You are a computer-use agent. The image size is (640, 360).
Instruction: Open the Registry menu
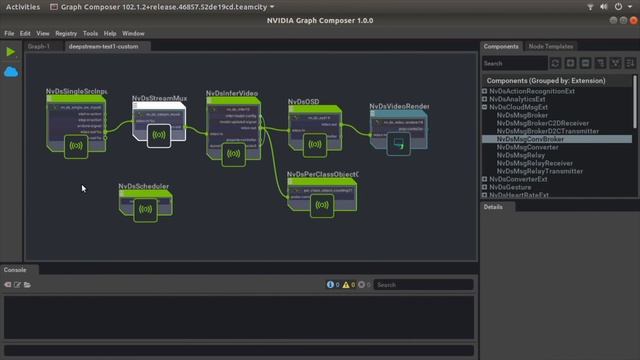[x=66, y=33]
